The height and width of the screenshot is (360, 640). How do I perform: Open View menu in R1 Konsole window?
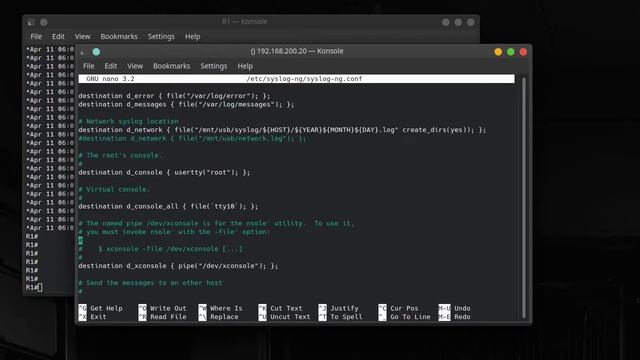pyautogui.click(x=82, y=36)
